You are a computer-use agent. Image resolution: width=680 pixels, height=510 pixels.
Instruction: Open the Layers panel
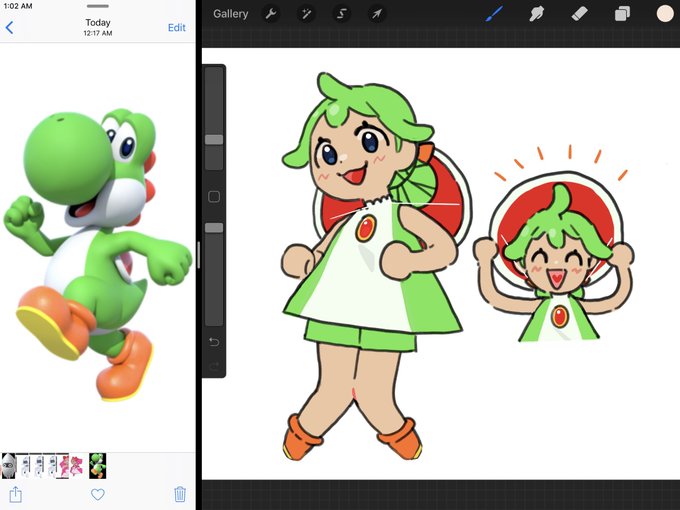click(622, 14)
